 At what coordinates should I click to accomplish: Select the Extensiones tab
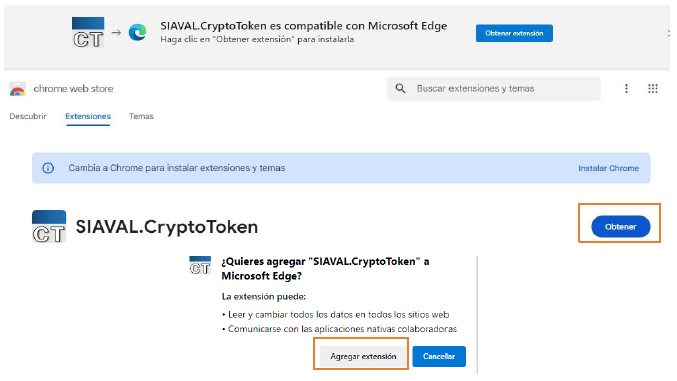[x=88, y=116]
